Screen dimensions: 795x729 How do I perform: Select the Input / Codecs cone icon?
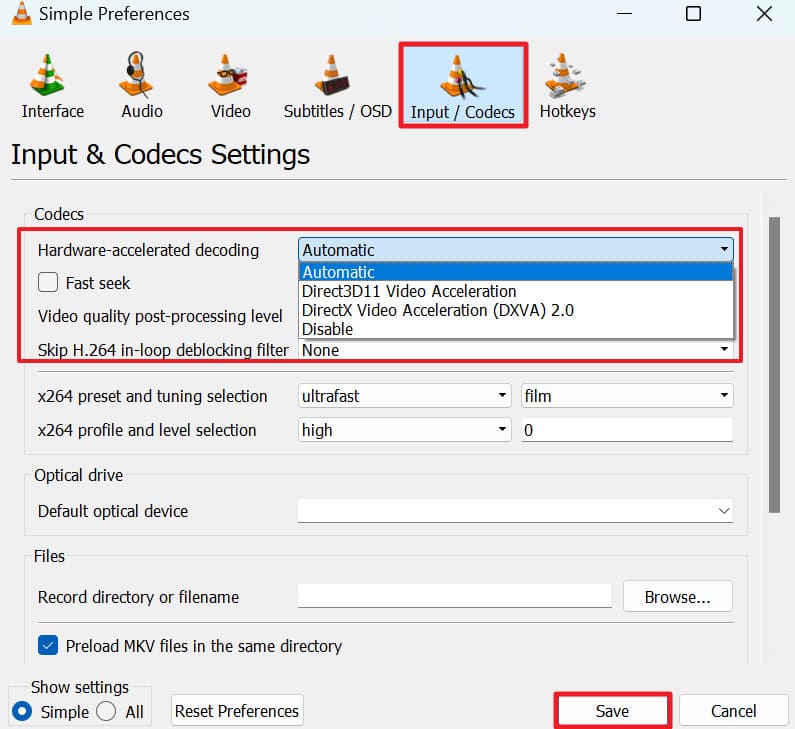462,77
